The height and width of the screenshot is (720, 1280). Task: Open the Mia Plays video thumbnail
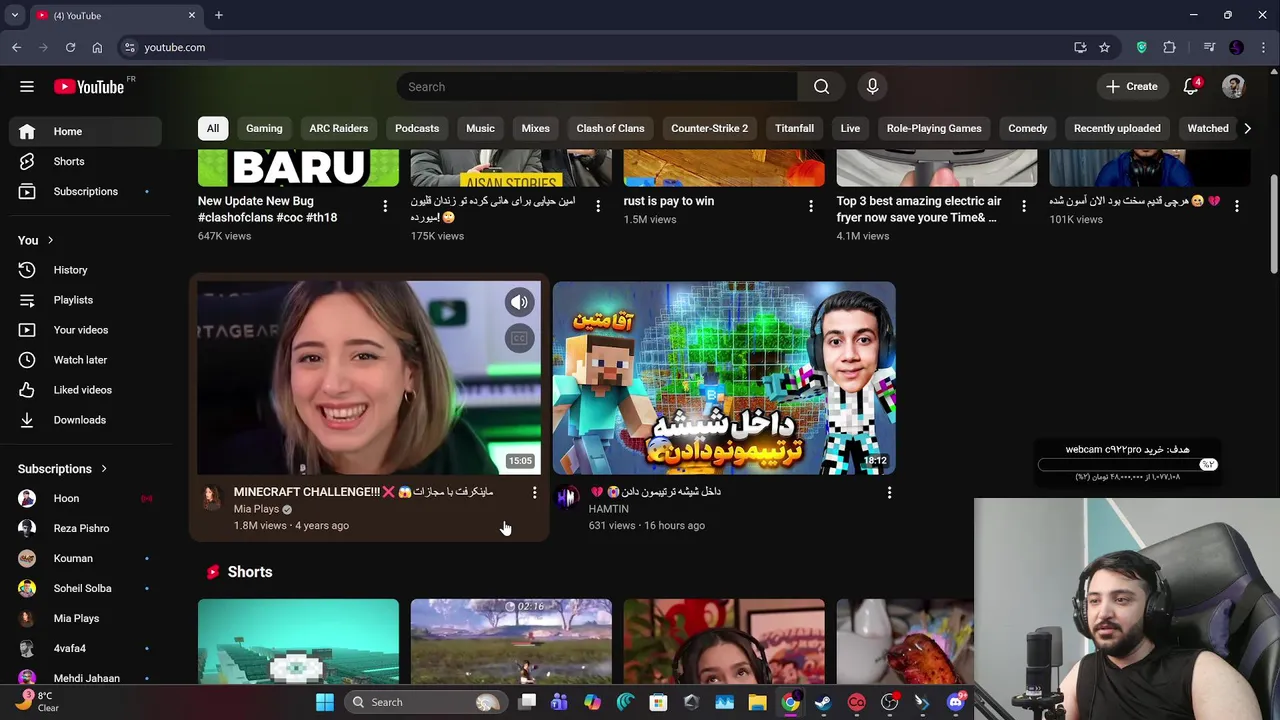(369, 378)
